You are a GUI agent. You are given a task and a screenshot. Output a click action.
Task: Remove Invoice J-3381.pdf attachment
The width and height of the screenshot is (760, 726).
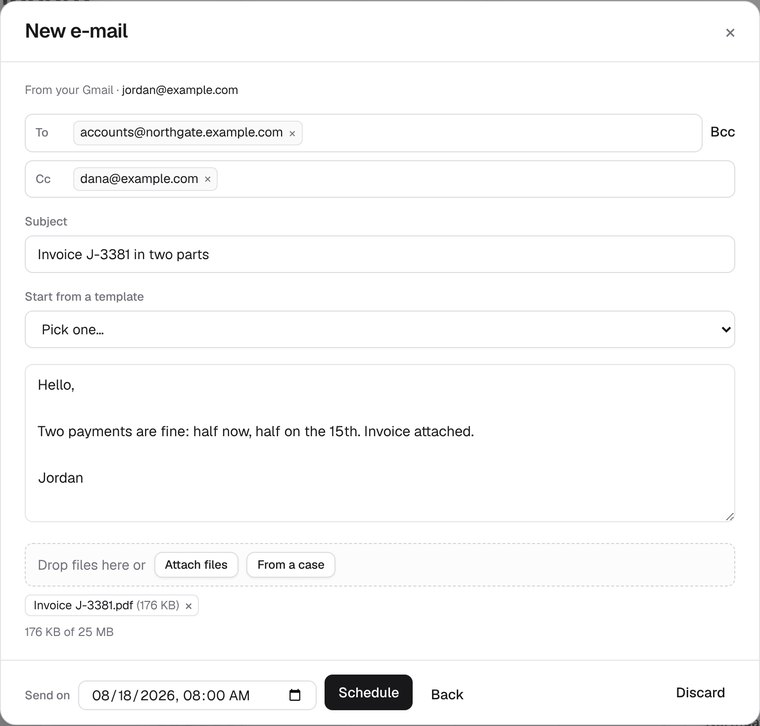click(189, 606)
